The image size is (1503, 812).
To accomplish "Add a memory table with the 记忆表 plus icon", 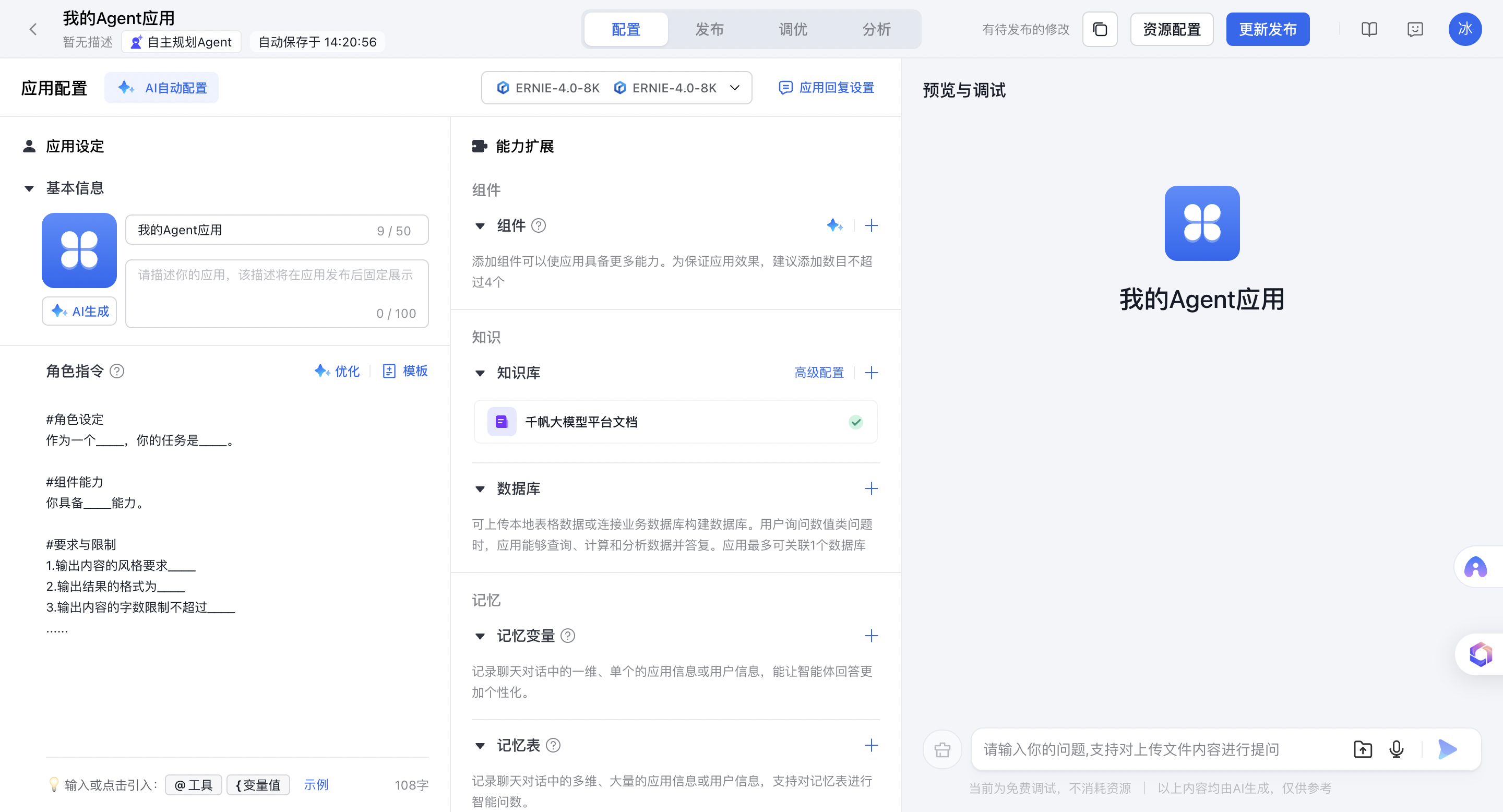I will 871,745.
